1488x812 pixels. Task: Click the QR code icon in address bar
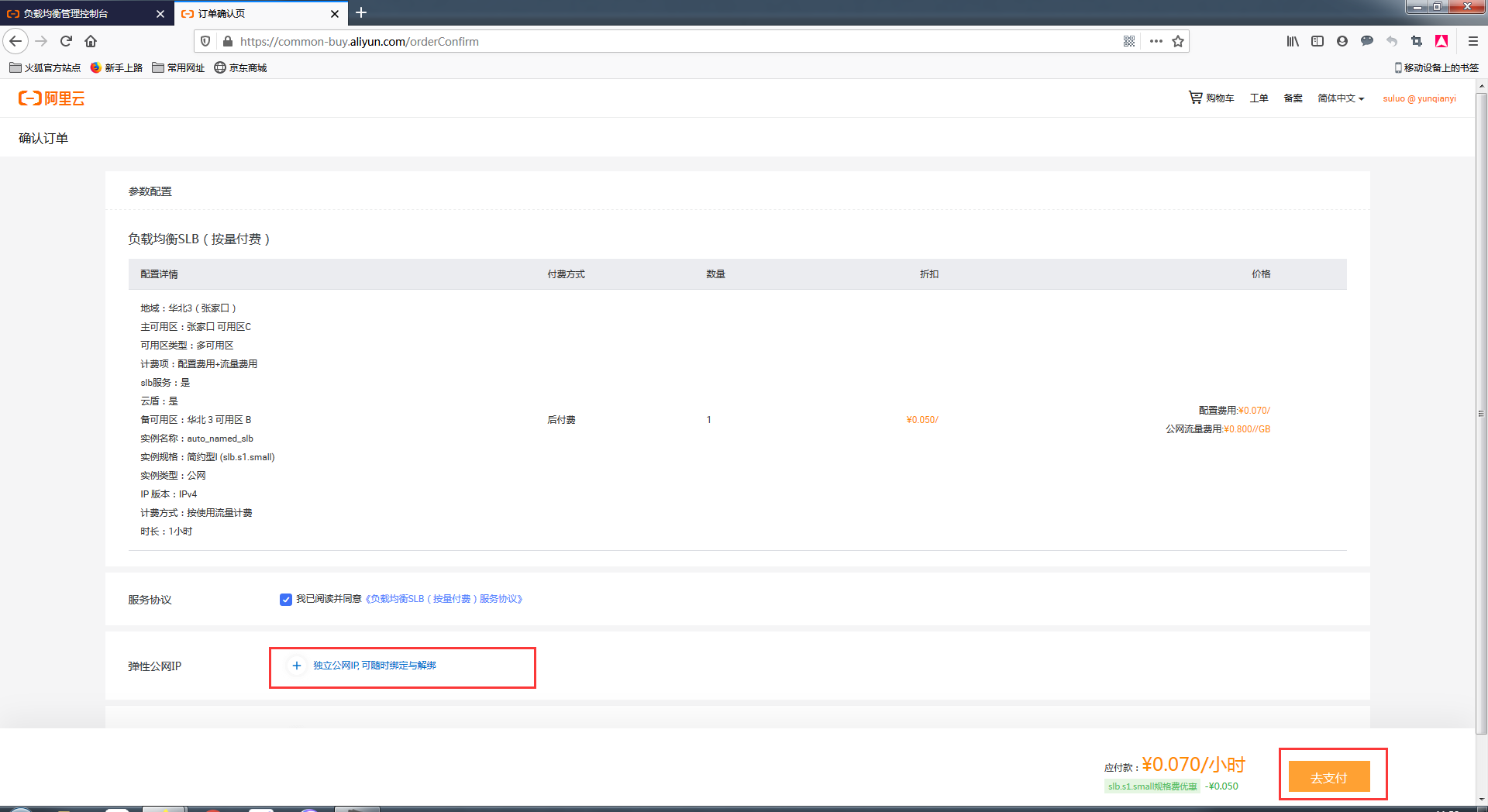pos(1129,42)
